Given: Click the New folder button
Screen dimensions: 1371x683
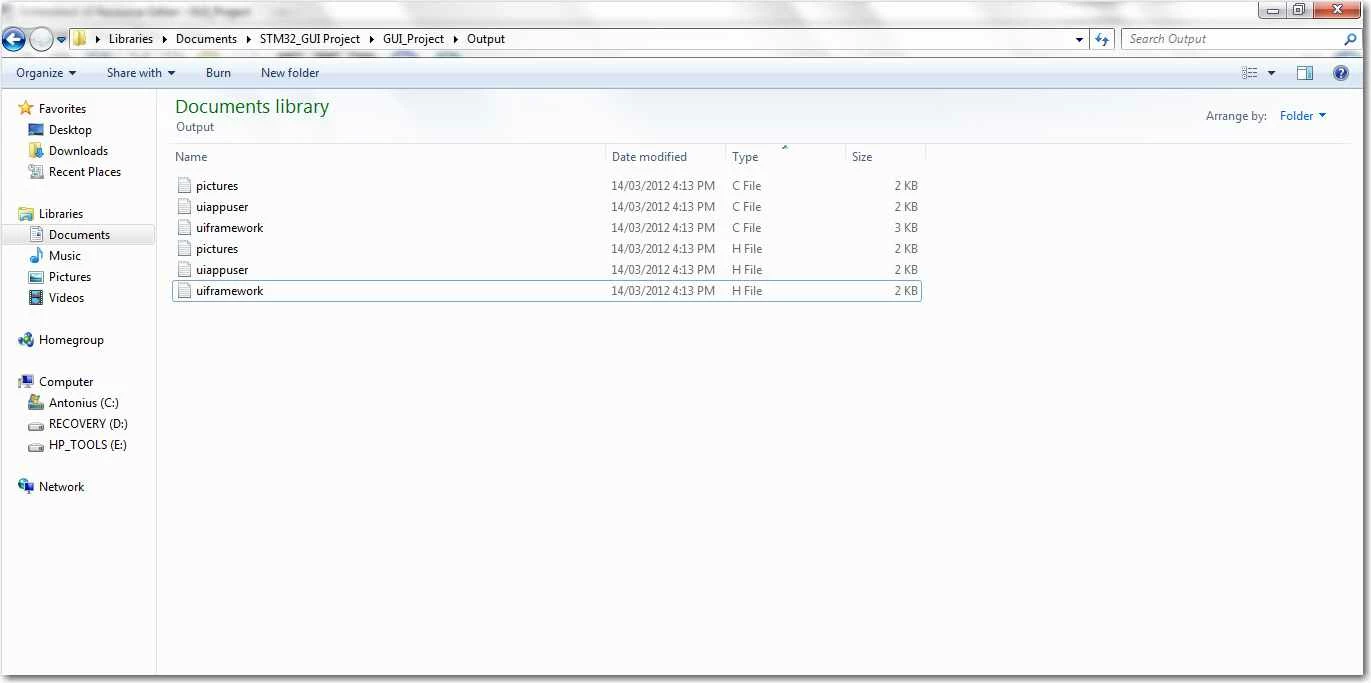Looking at the screenshot, I should click(x=290, y=73).
